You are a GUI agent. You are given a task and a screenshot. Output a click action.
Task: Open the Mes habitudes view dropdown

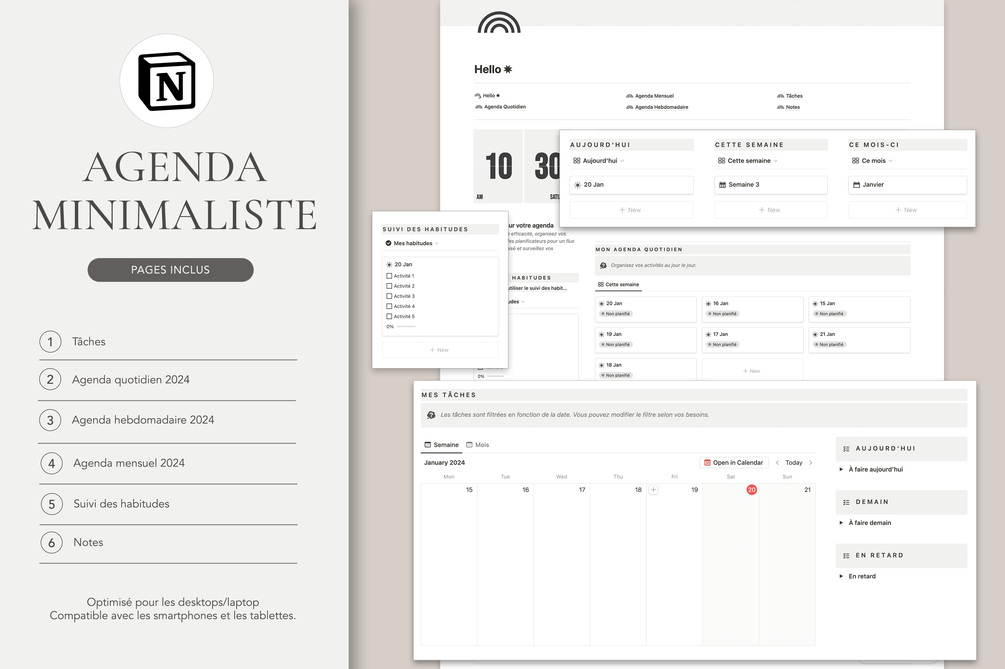point(412,244)
